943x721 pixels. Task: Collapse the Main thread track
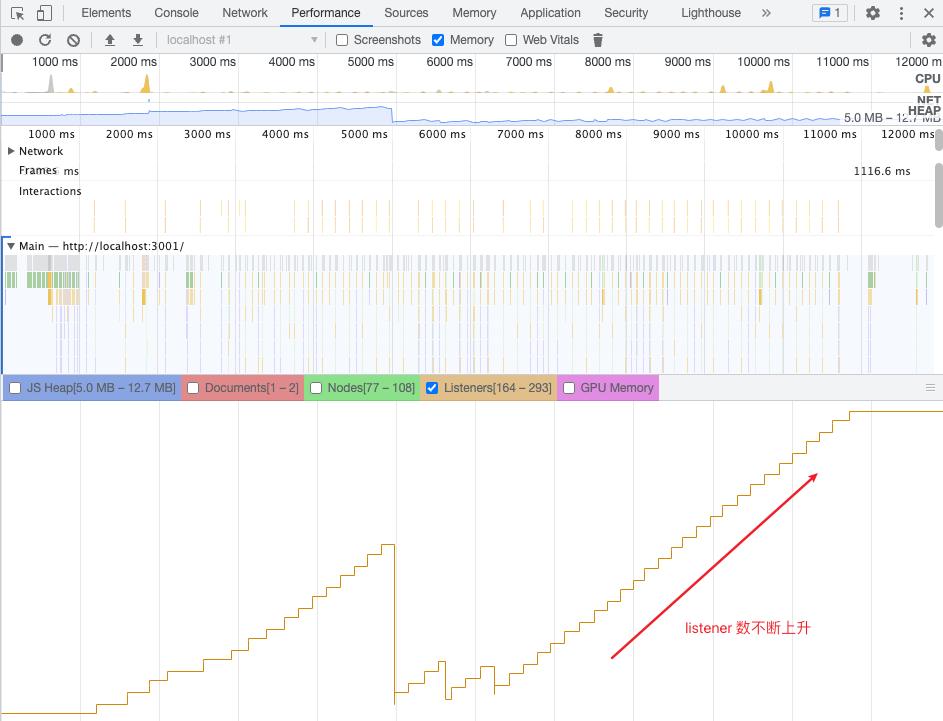click(x=11, y=246)
